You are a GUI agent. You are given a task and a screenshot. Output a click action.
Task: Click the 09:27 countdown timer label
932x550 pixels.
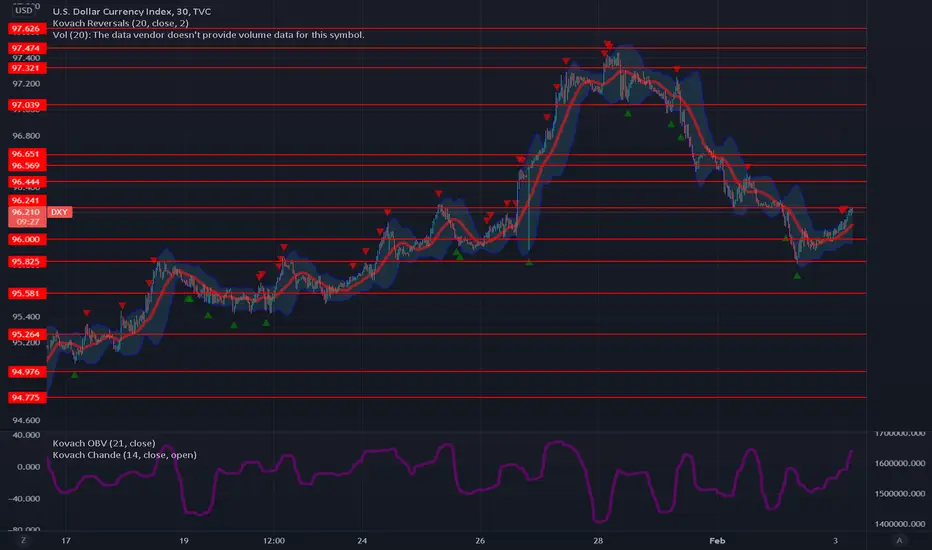(28, 222)
